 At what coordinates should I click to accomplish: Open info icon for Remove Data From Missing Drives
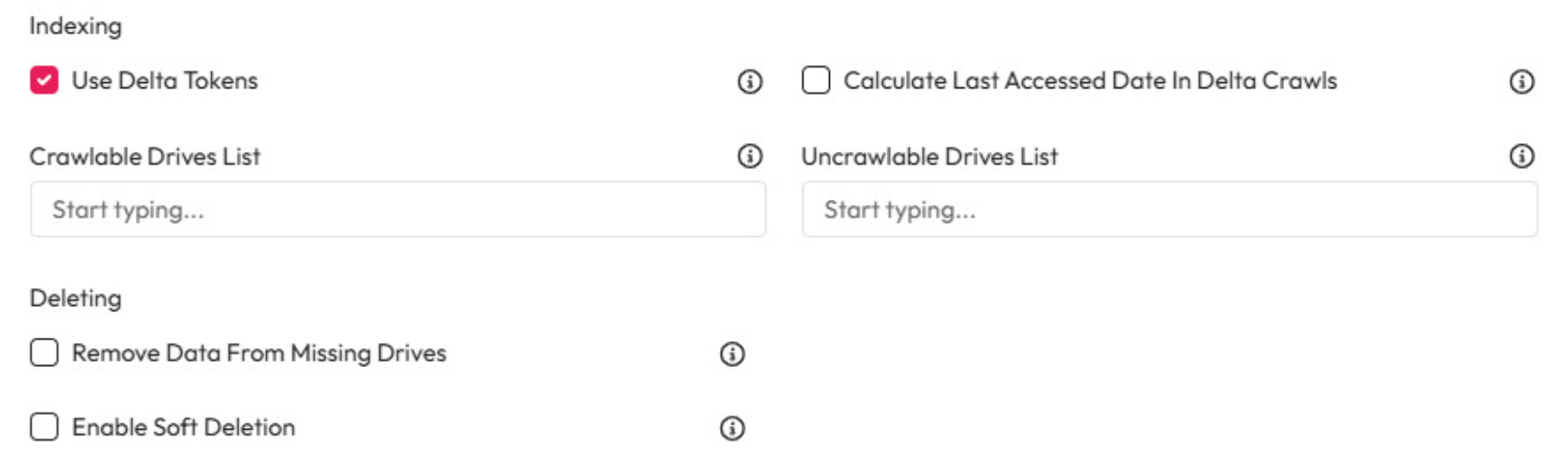[731, 353]
